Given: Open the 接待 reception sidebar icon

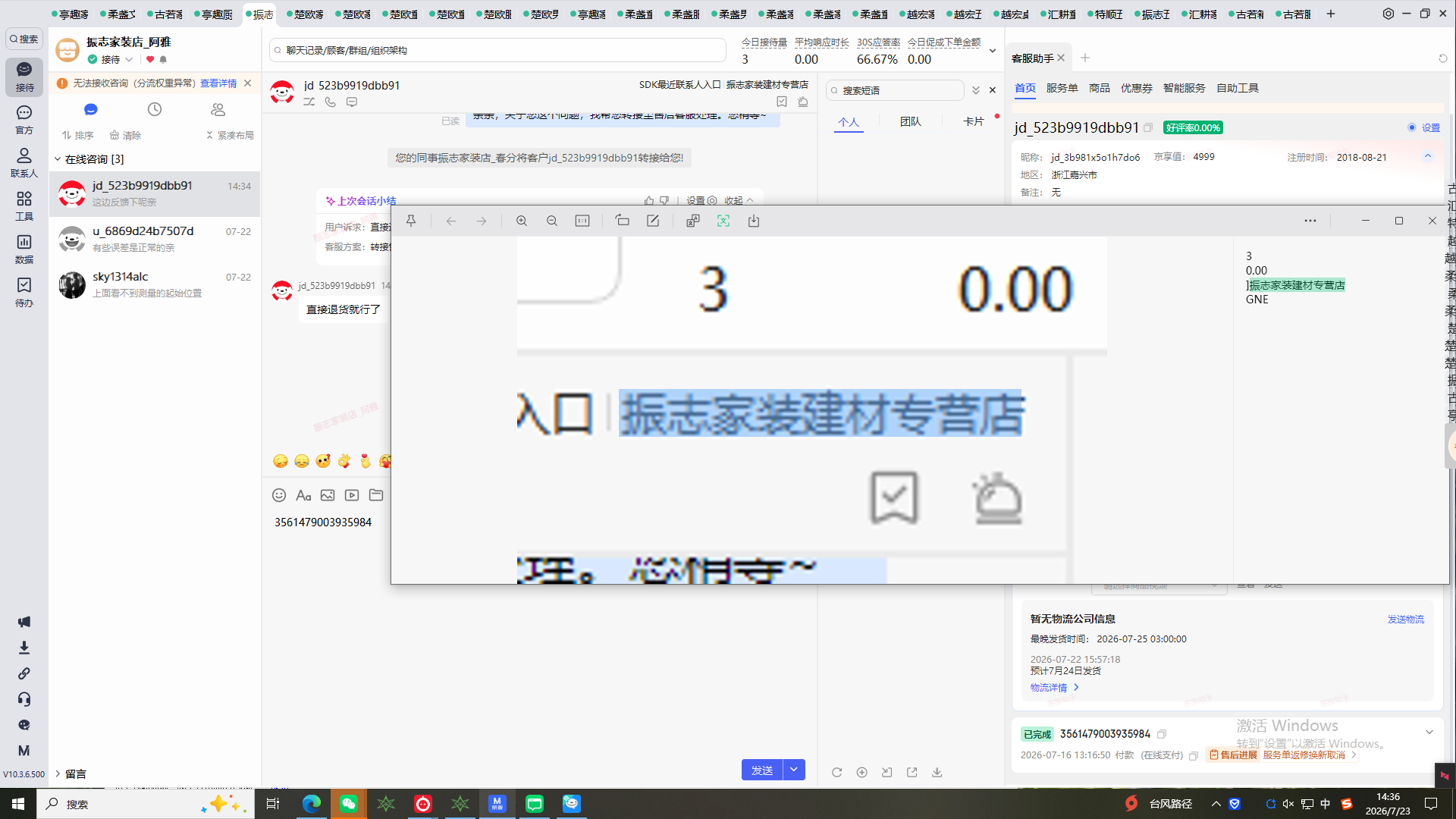Looking at the screenshot, I should coord(24,77).
